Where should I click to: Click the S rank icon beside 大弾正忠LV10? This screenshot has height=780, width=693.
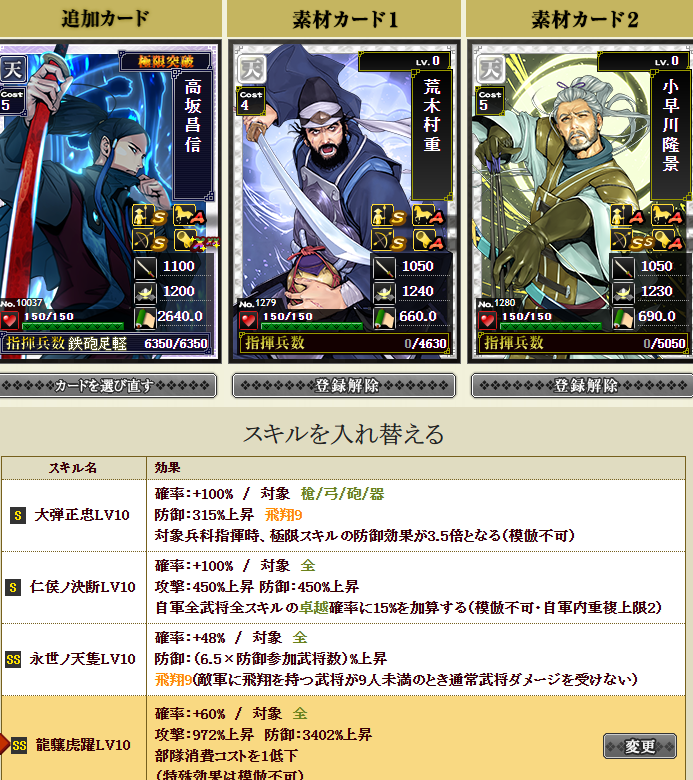click(18, 515)
